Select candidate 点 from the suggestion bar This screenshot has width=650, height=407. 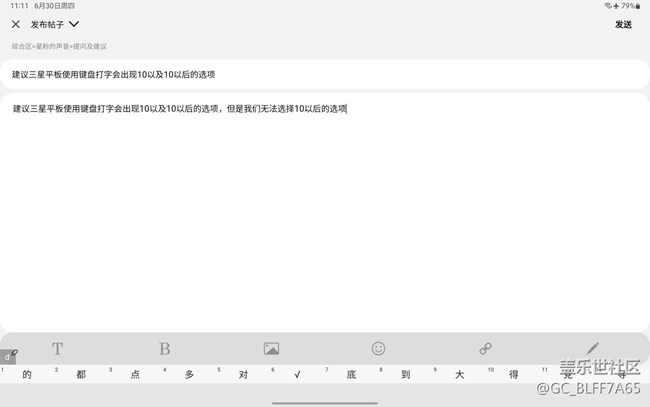[x=135, y=375]
